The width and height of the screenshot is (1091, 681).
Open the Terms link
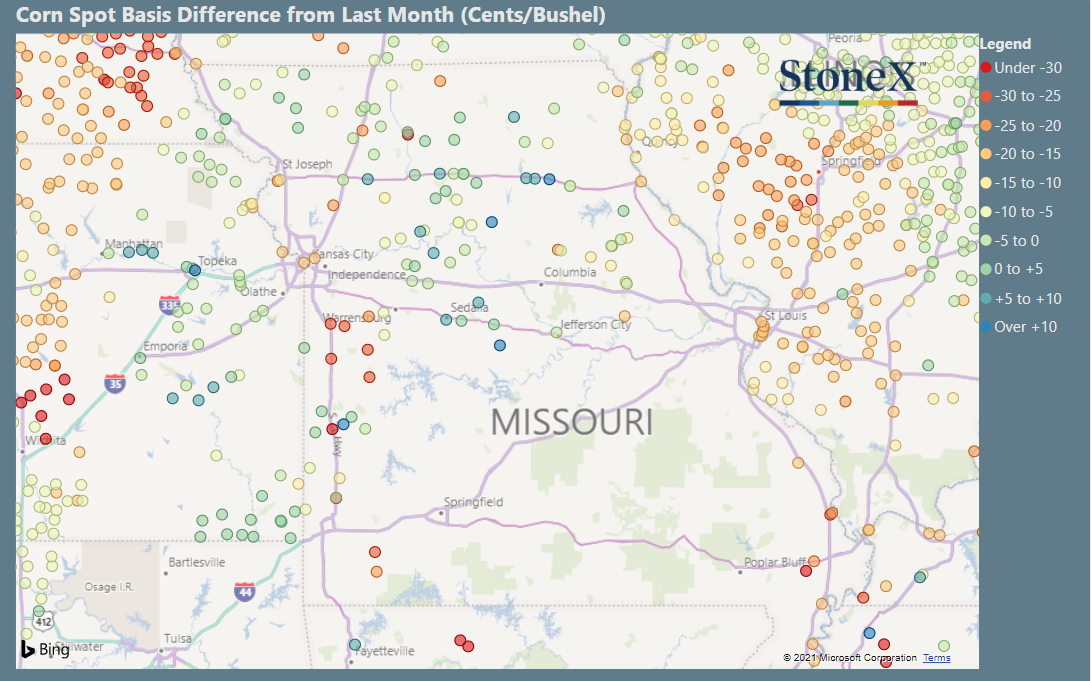click(x=937, y=657)
